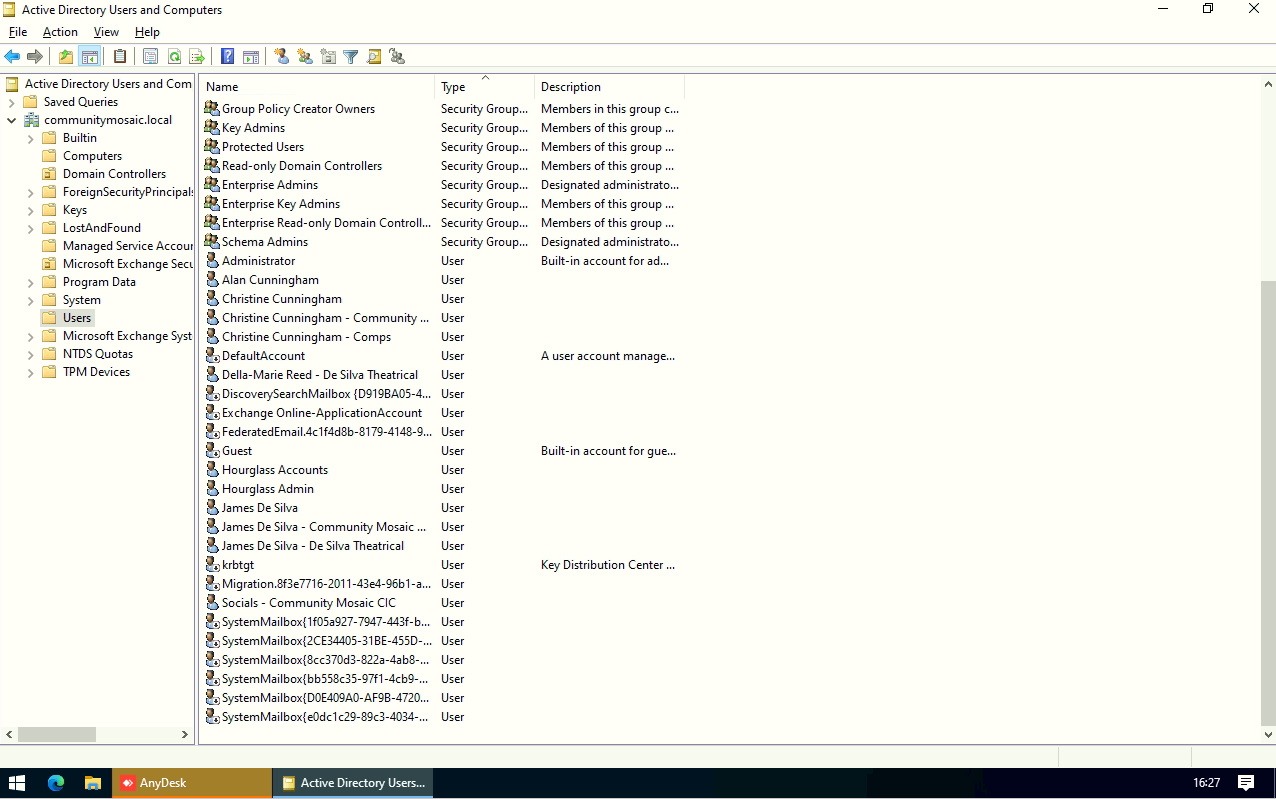Expand the NTDS Quotas container
This screenshot has height=799, width=1276.
coord(31,354)
